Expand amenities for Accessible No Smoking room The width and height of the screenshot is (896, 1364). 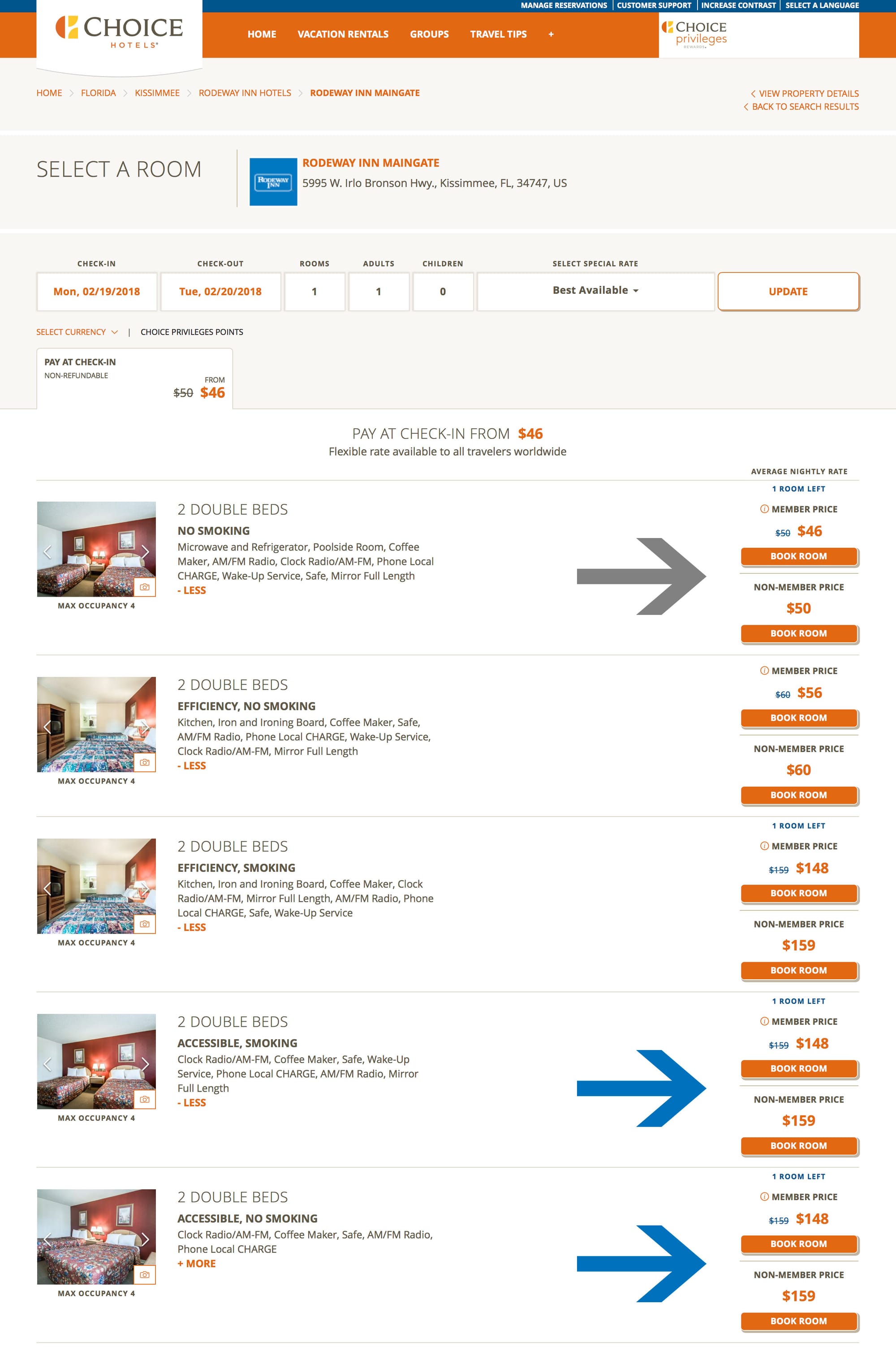pos(198,1263)
